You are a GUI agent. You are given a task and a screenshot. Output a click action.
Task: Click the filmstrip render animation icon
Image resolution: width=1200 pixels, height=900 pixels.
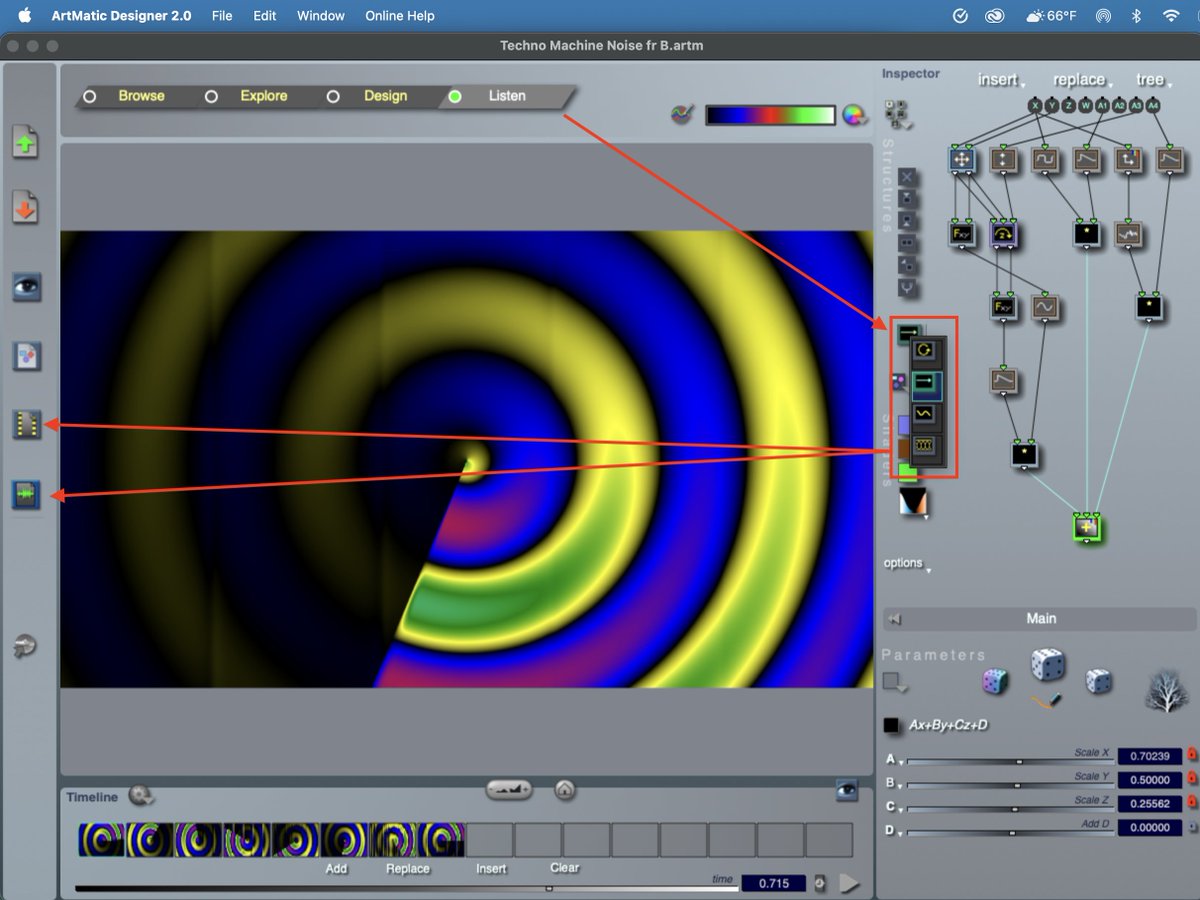coord(25,425)
